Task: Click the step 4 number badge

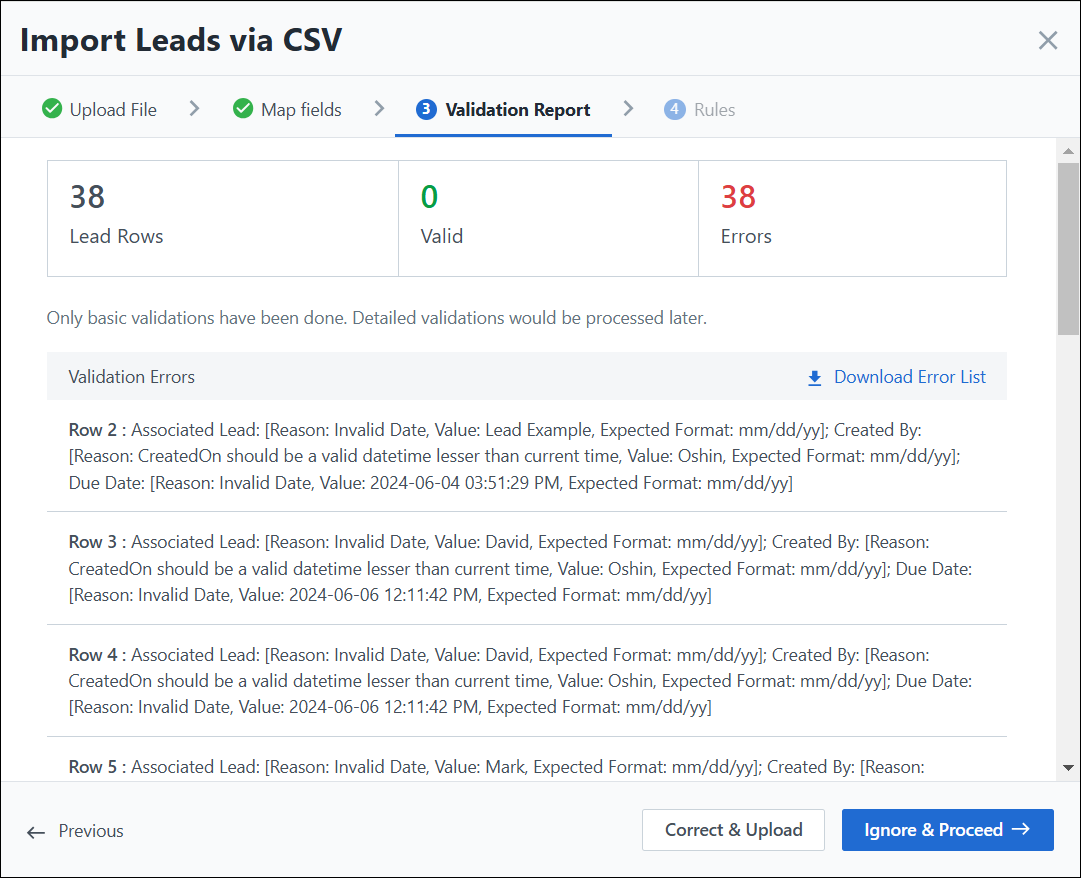Action: coord(674,109)
